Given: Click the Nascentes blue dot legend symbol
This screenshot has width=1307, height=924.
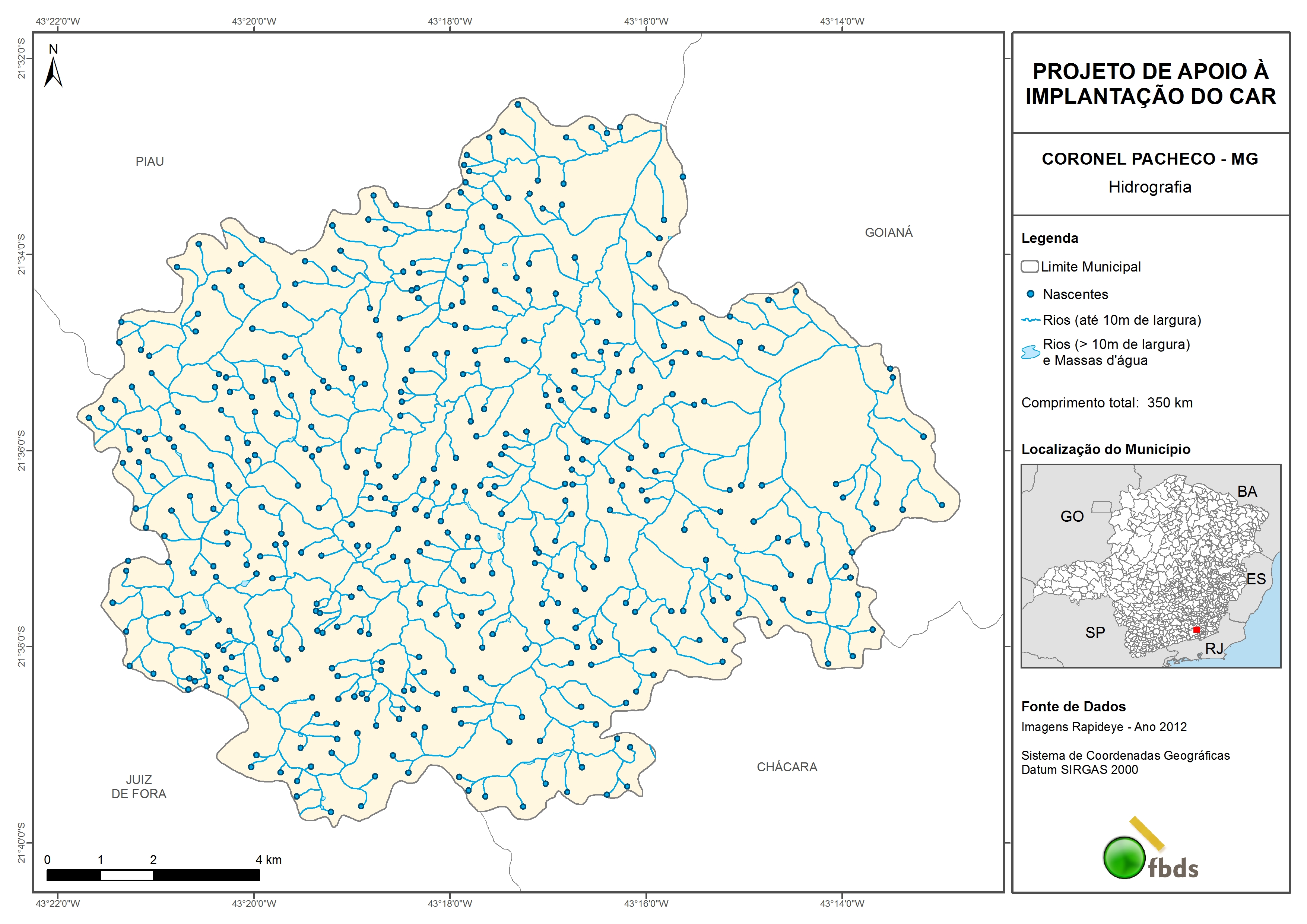Looking at the screenshot, I should [x=1030, y=294].
